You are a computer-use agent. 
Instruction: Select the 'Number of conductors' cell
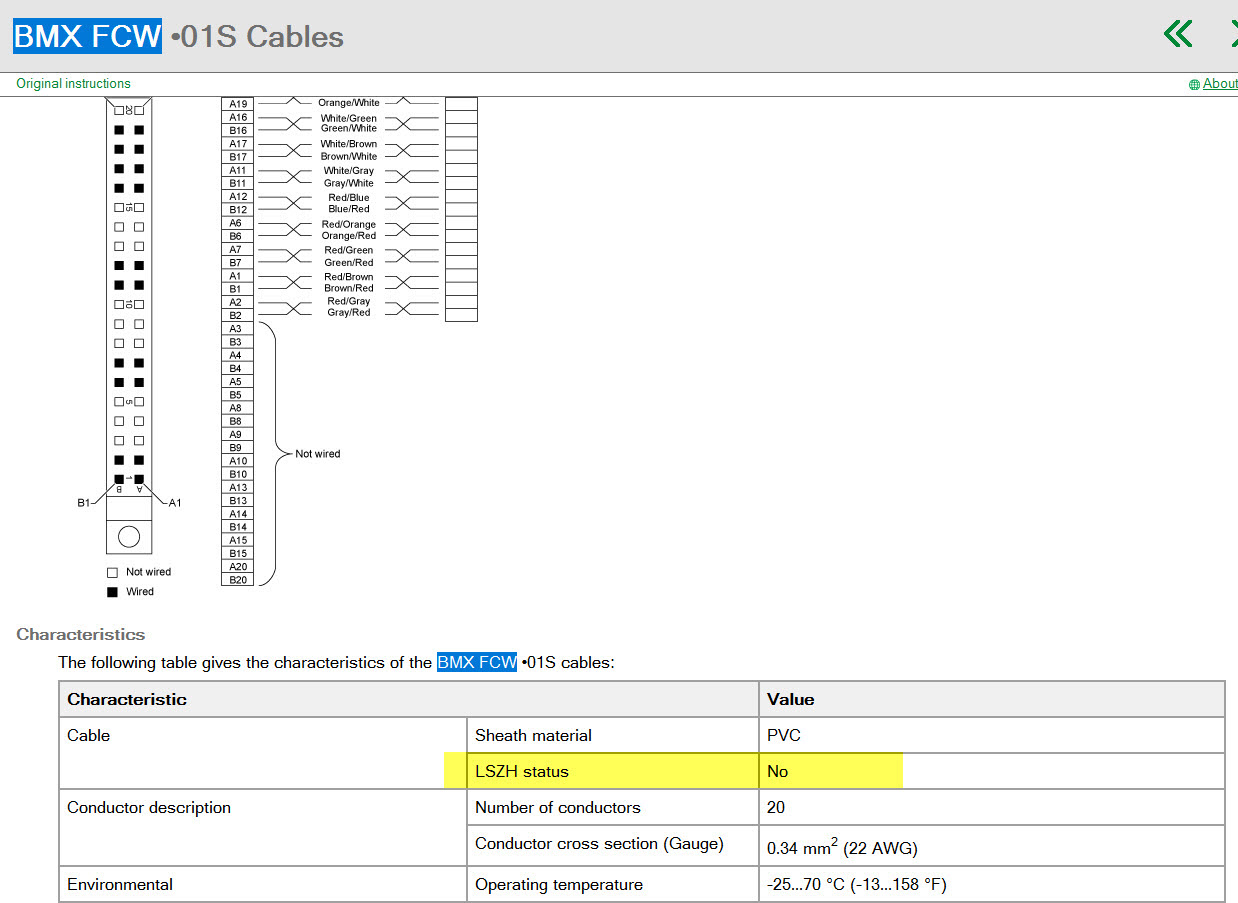tap(612, 807)
